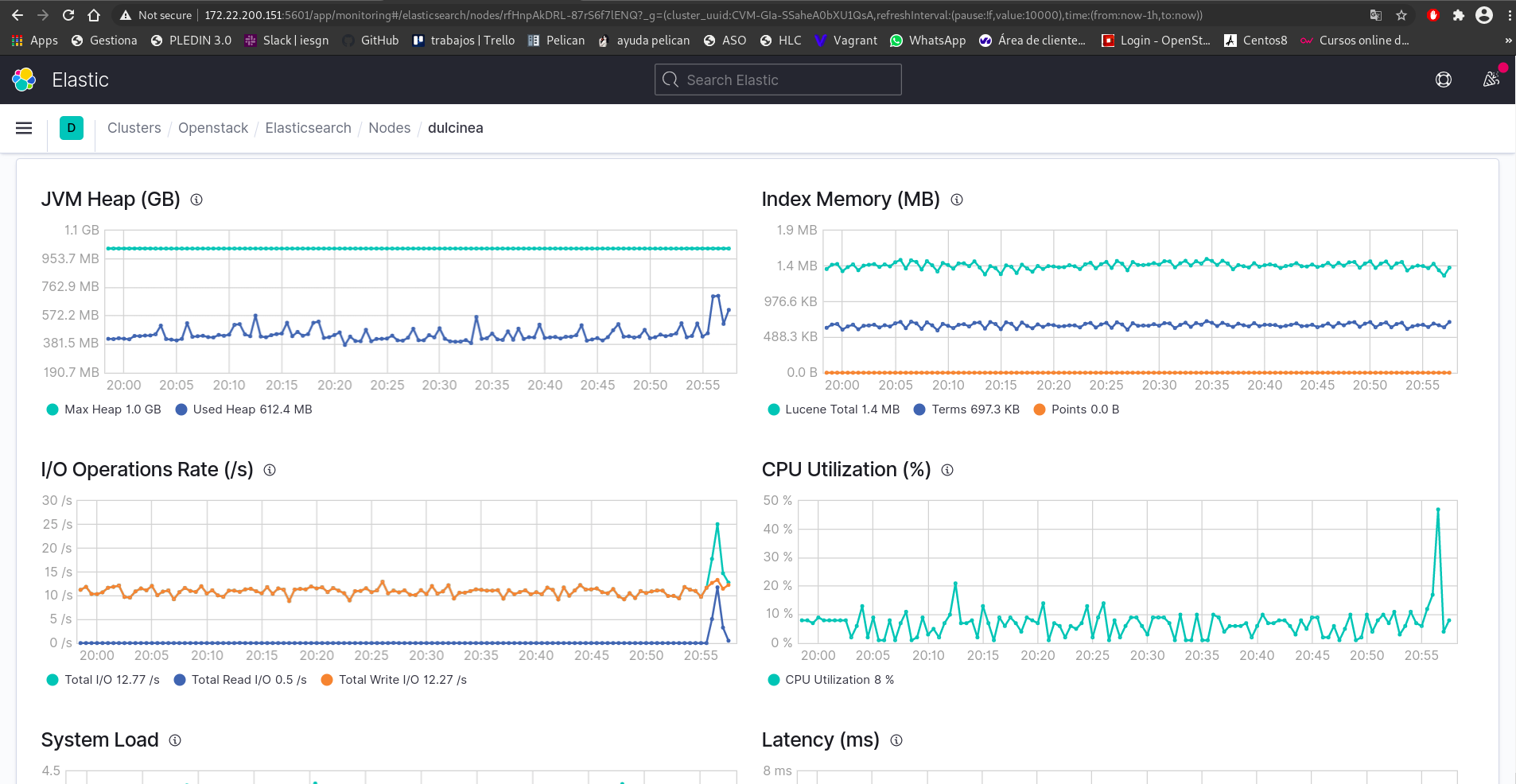Click the green D space avatar
The width and height of the screenshot is (1516, 784).
[72, 128]
